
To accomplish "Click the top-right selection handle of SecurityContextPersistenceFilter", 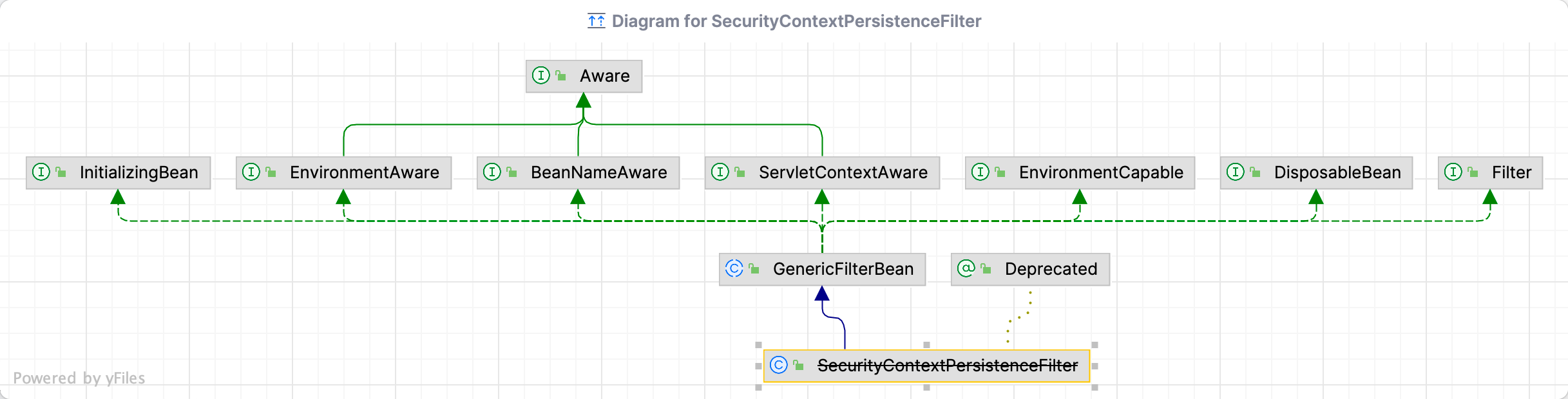I will coord(1095,345).
